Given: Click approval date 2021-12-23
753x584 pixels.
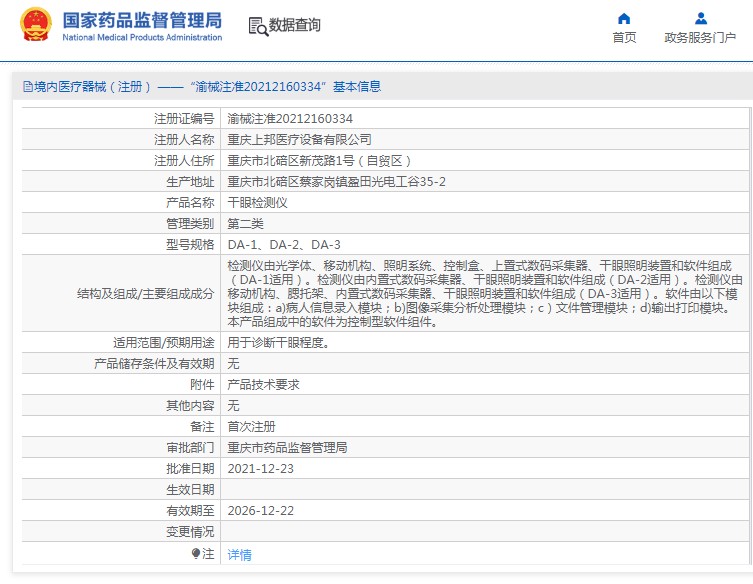Looking at the screenshot, I should [260, 469].
